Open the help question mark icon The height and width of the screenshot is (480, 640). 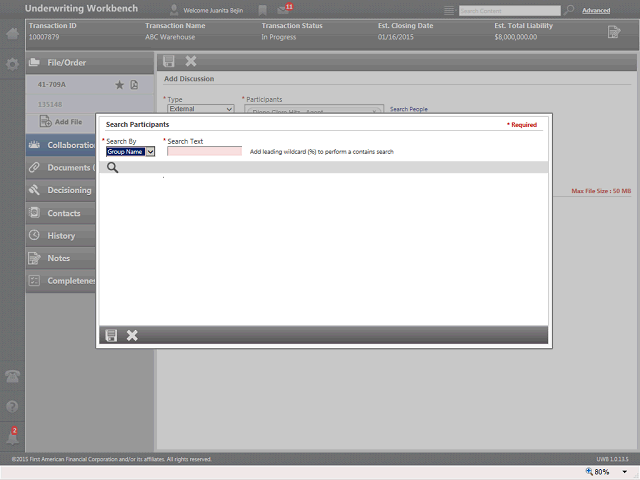click(x=12, y=407)
